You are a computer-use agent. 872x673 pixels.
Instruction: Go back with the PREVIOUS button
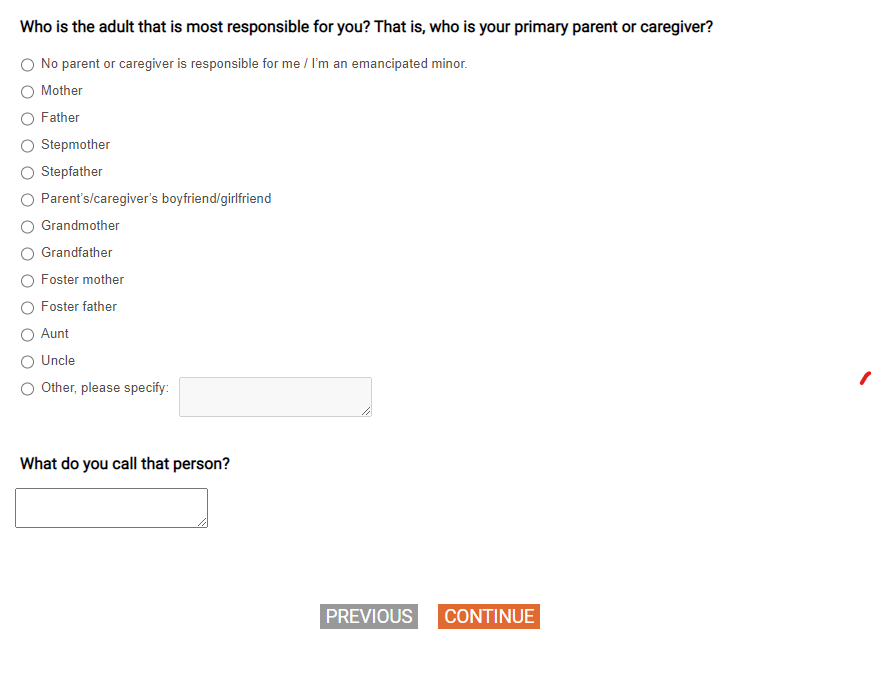369,616
